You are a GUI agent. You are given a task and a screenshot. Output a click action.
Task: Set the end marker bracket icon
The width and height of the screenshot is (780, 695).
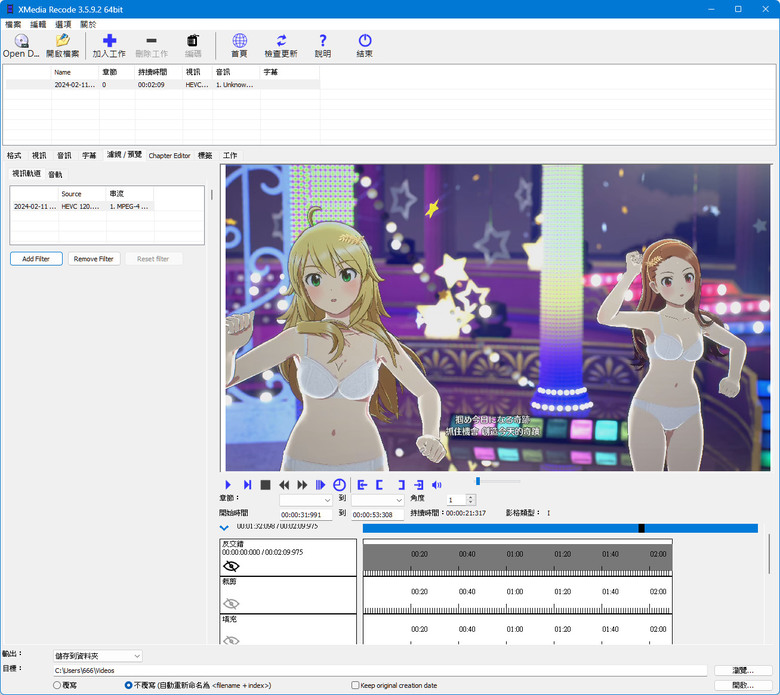click(x=401, y=485)
